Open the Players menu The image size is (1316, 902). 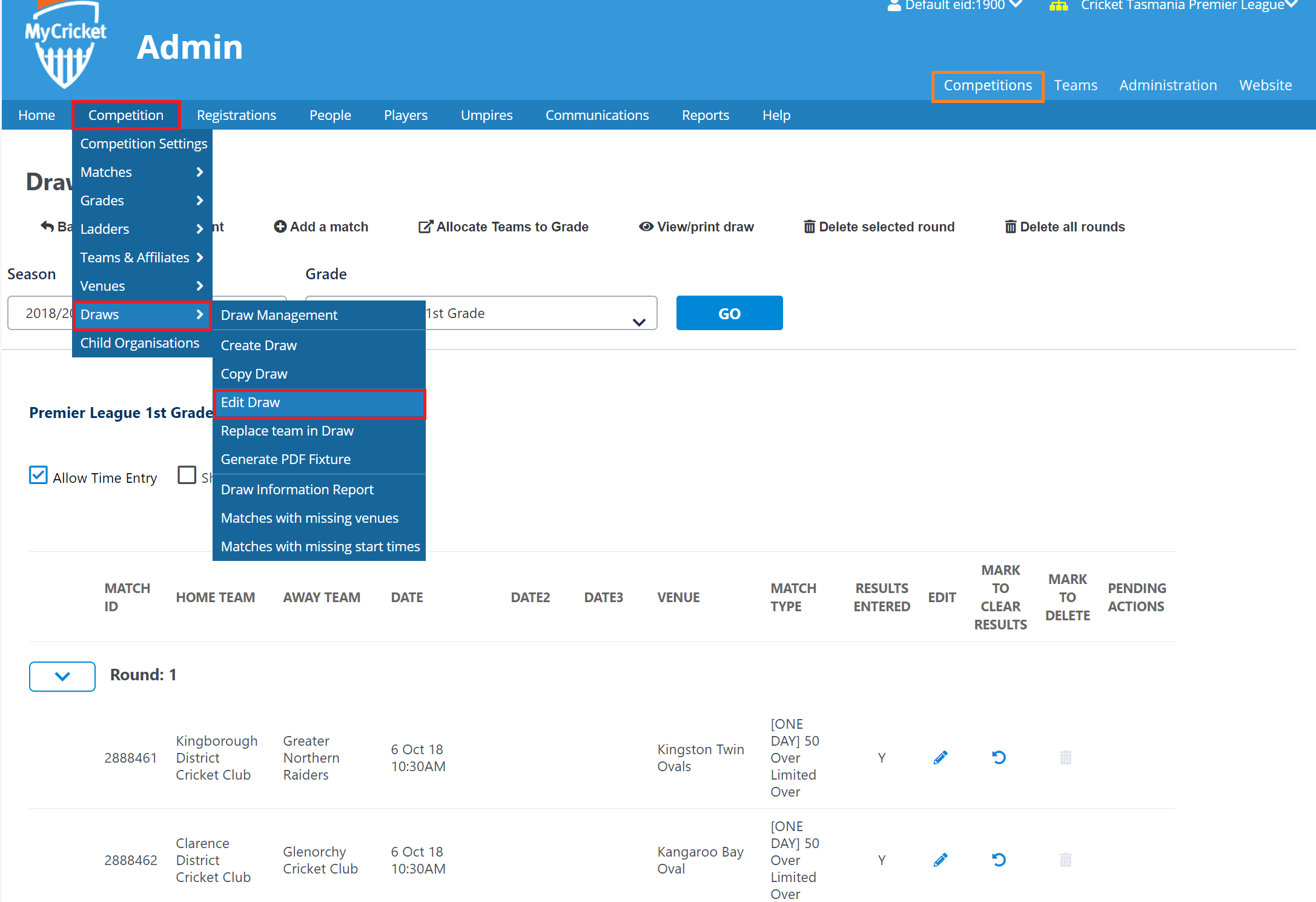406,115
